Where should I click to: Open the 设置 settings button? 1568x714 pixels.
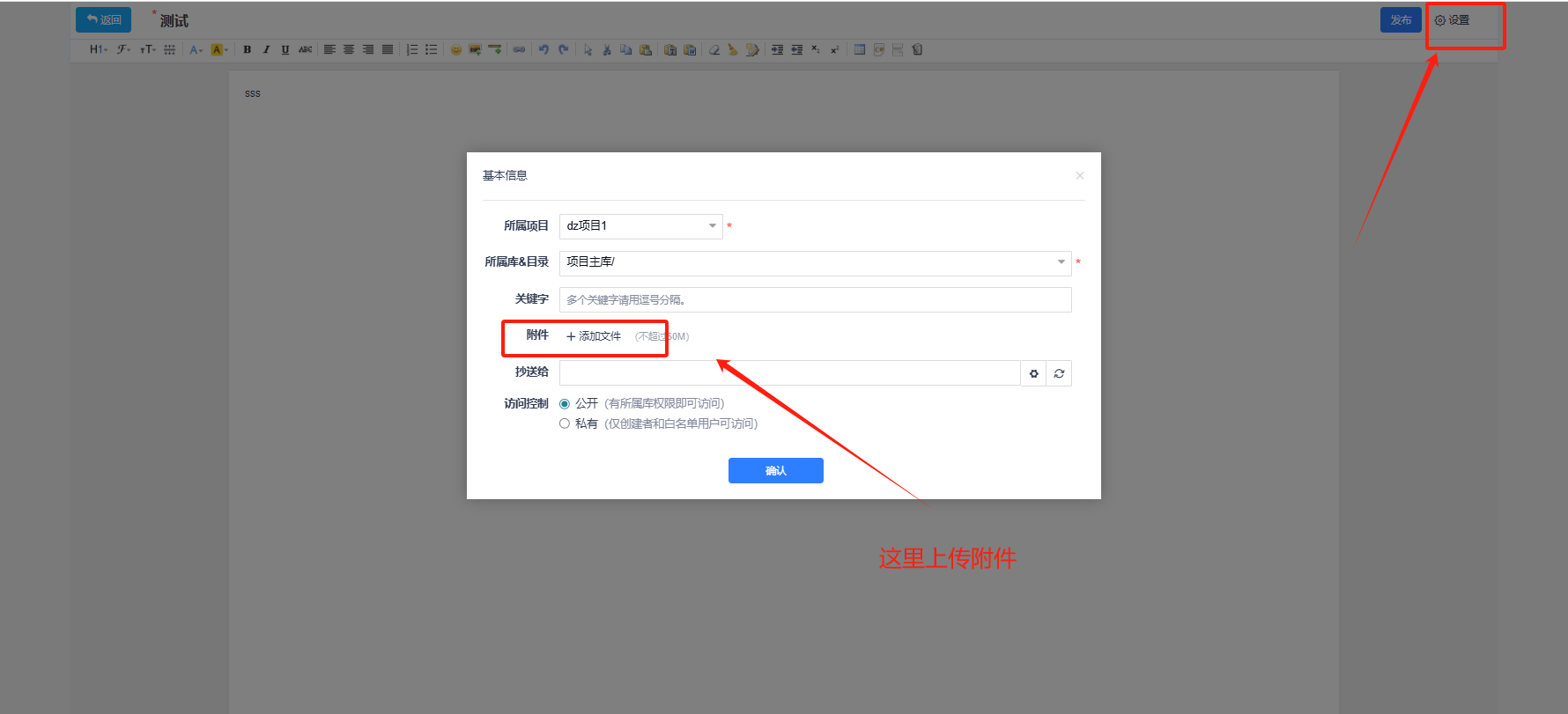pyautogui.click(x=1453, y=20)
